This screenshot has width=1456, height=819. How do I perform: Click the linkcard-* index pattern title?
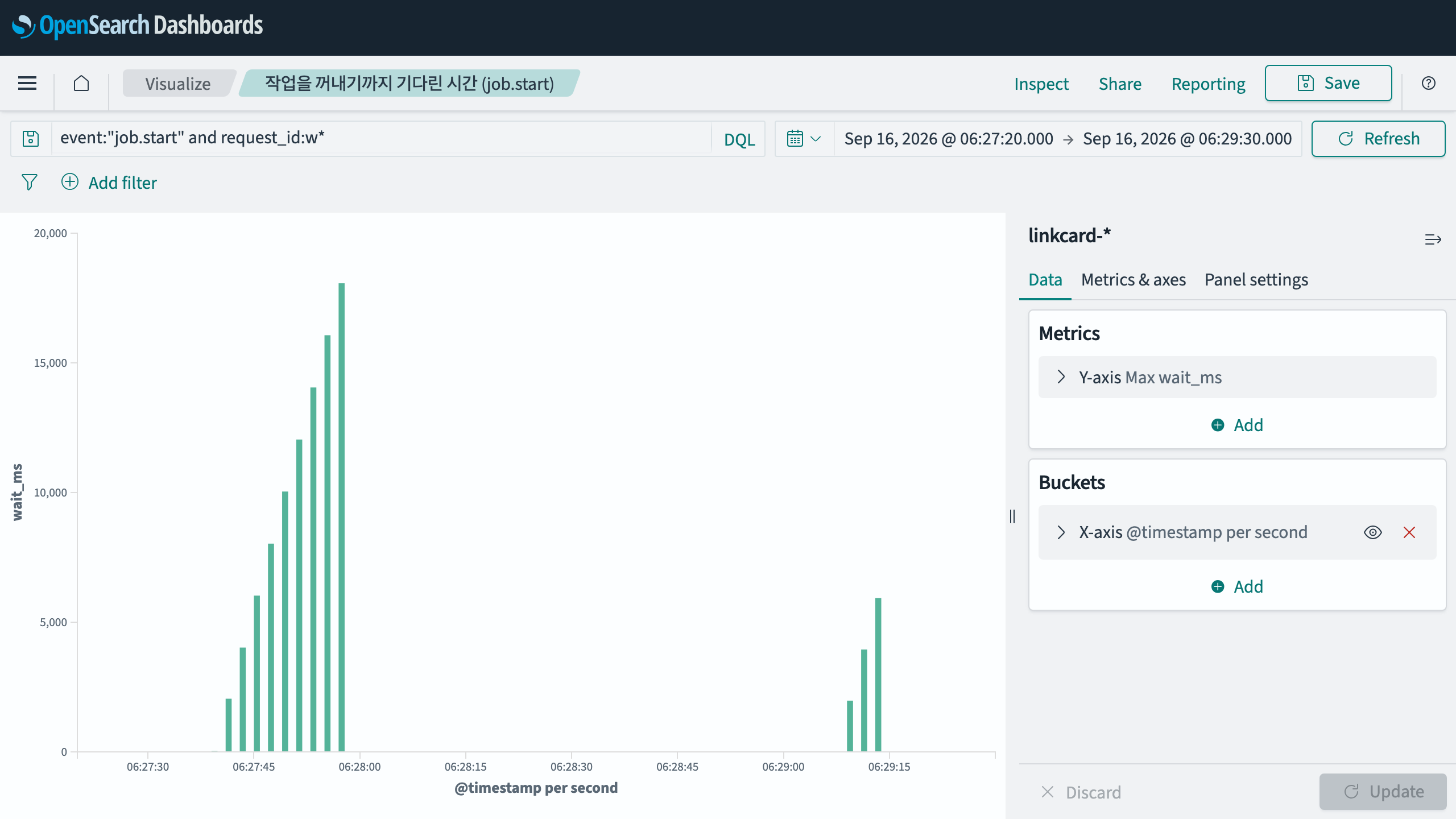pyautogui.click(x=1069, y=235)
